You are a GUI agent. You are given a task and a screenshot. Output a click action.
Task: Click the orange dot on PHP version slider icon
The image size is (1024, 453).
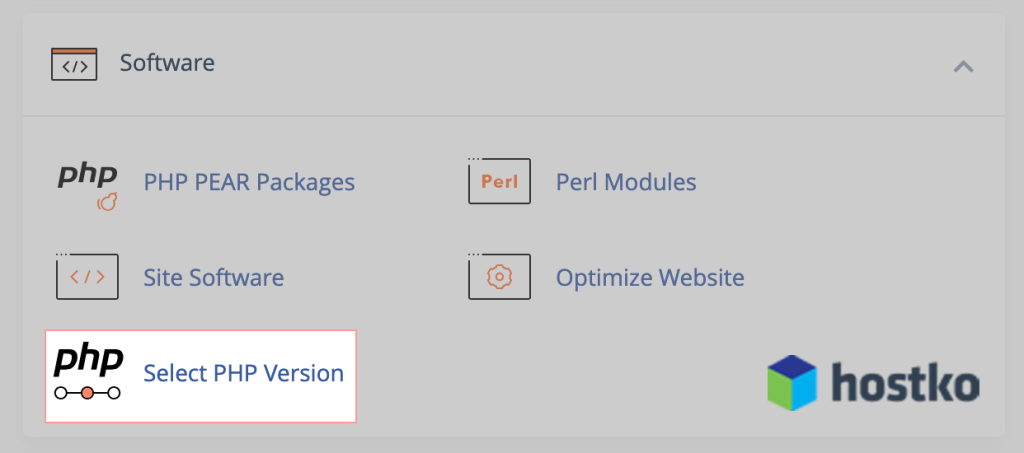click(x=88, y=393)
